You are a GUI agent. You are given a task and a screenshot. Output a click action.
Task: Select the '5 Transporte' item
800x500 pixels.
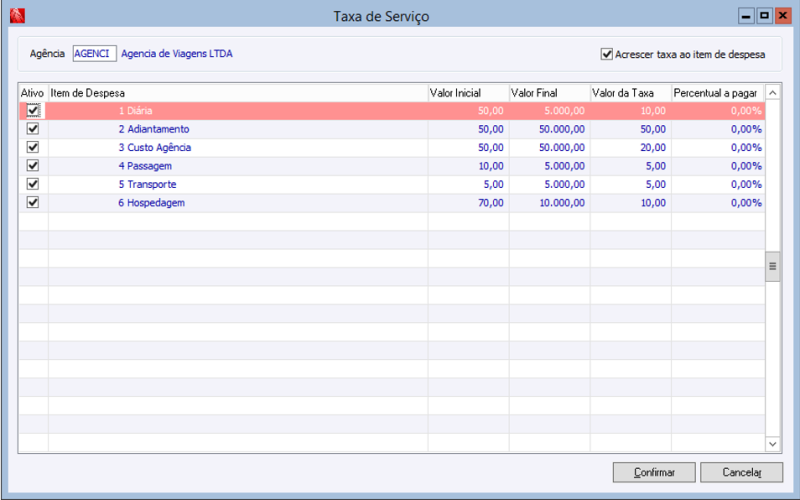147,184
